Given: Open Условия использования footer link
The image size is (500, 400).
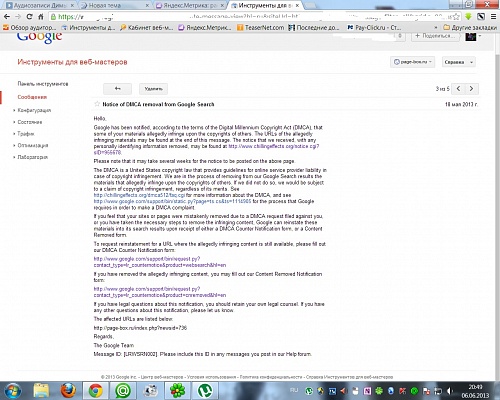Looking at the screenshot, I should [x=211, y=377].
